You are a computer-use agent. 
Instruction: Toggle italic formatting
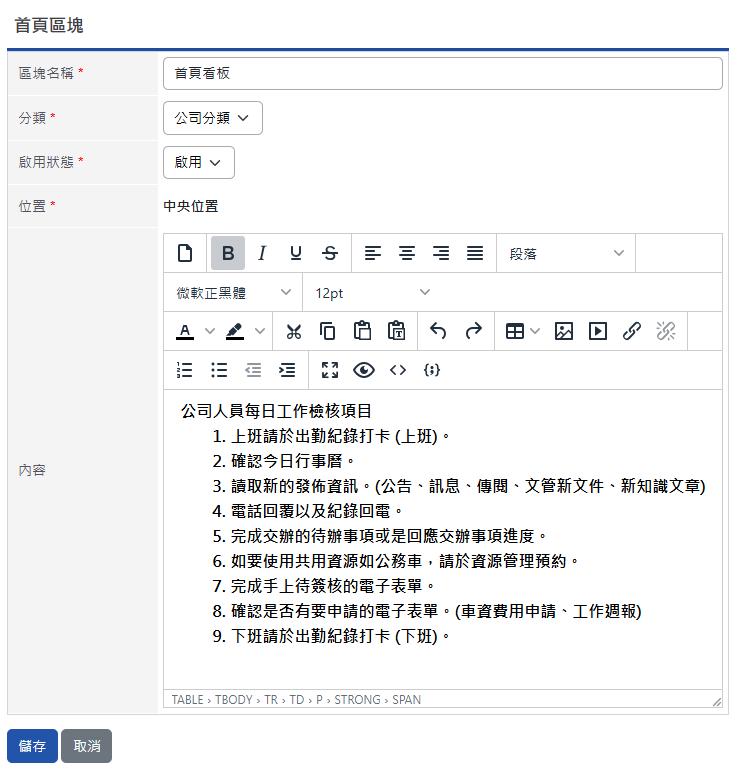pyautogui.click(x=262, y=253)
